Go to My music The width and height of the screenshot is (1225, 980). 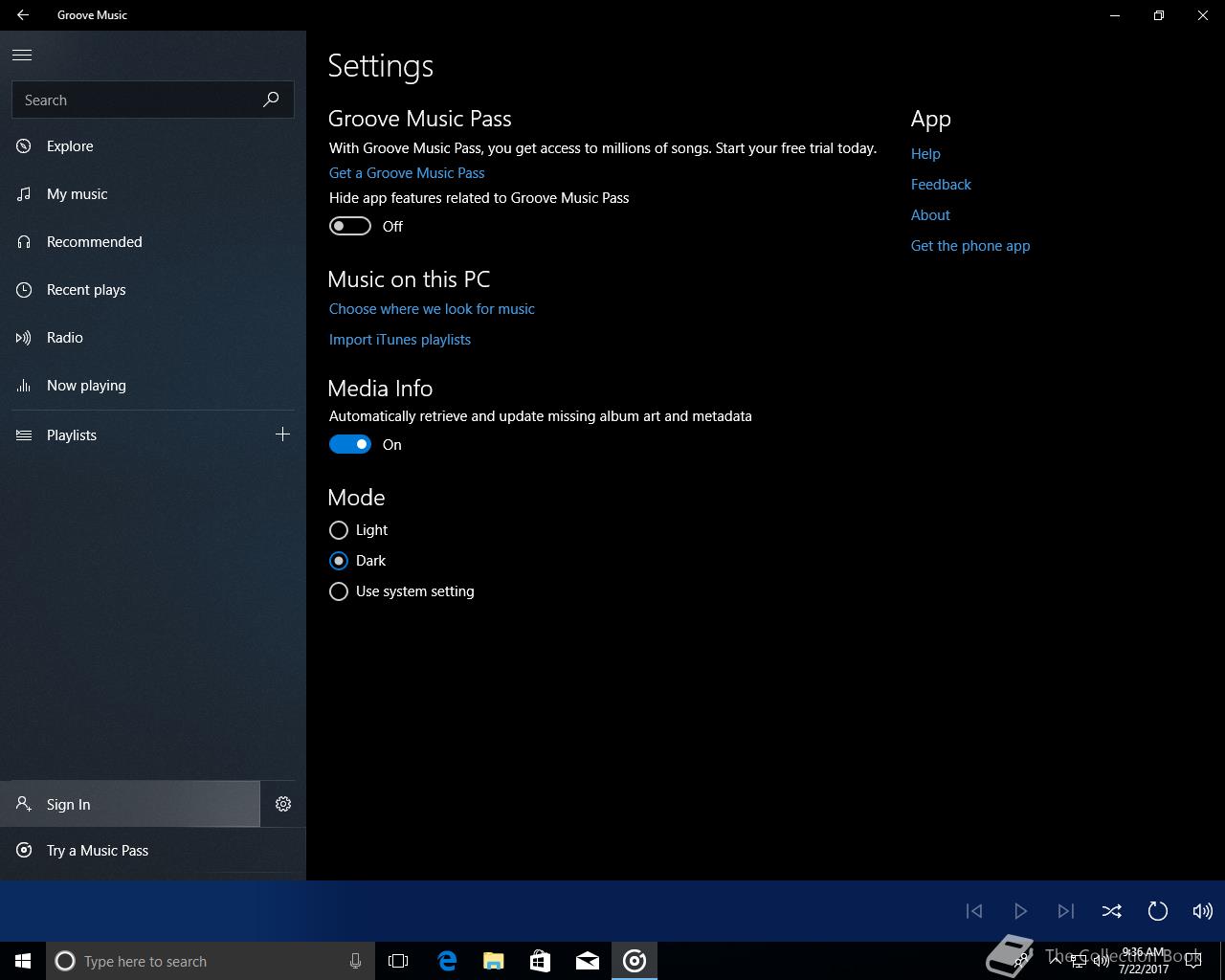[153, 194]
